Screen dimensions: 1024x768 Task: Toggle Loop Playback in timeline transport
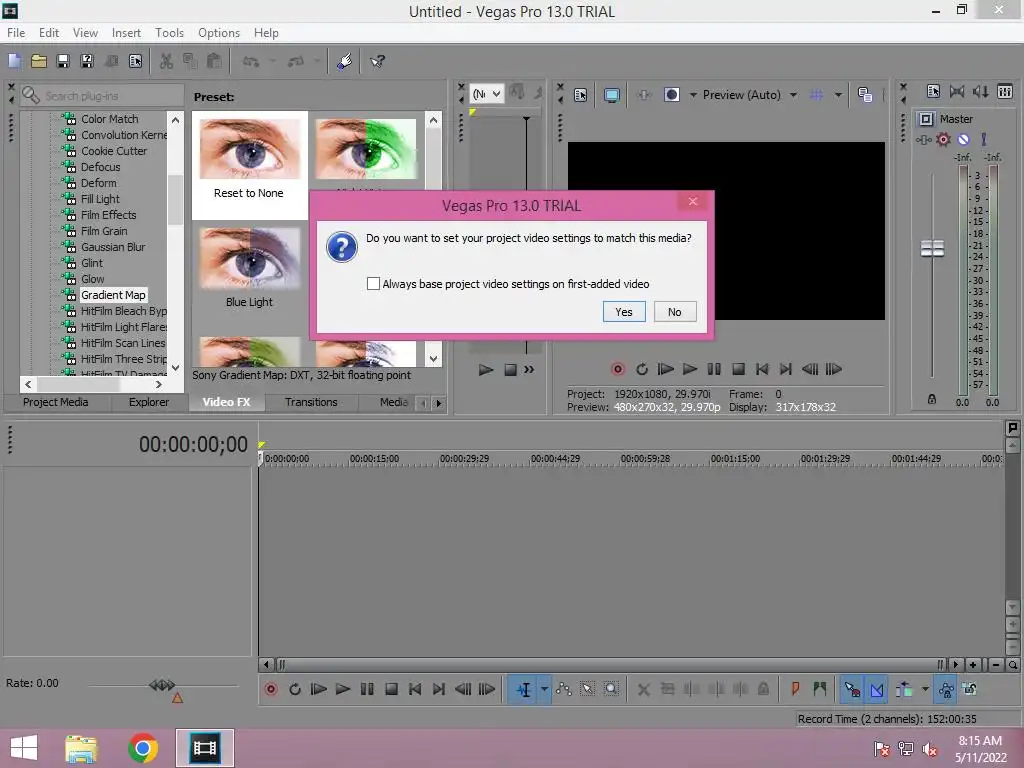(x=295, y=690)
